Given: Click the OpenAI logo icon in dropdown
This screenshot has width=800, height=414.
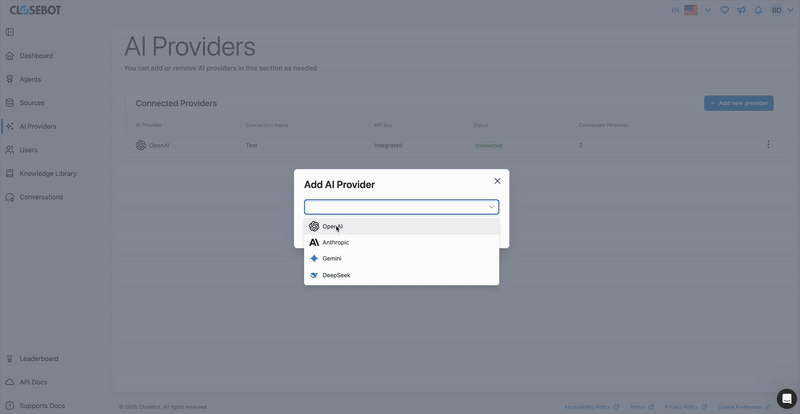Looking at the screenshot, I should coord(314,227).
